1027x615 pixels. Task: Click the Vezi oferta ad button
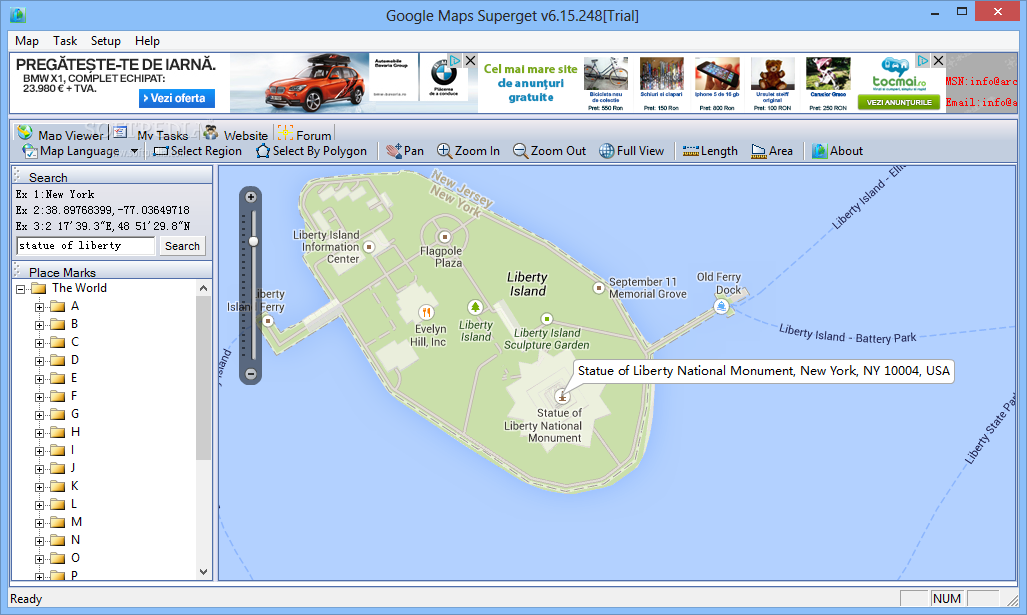tap(177, 98)
